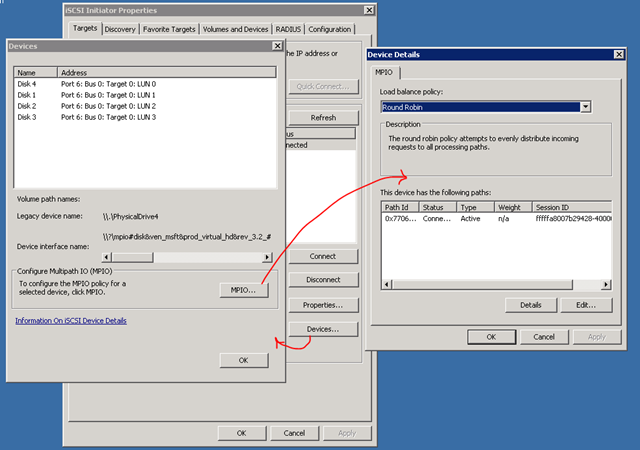
Task: Switch to the Targets tab
Action: point(85,28)
